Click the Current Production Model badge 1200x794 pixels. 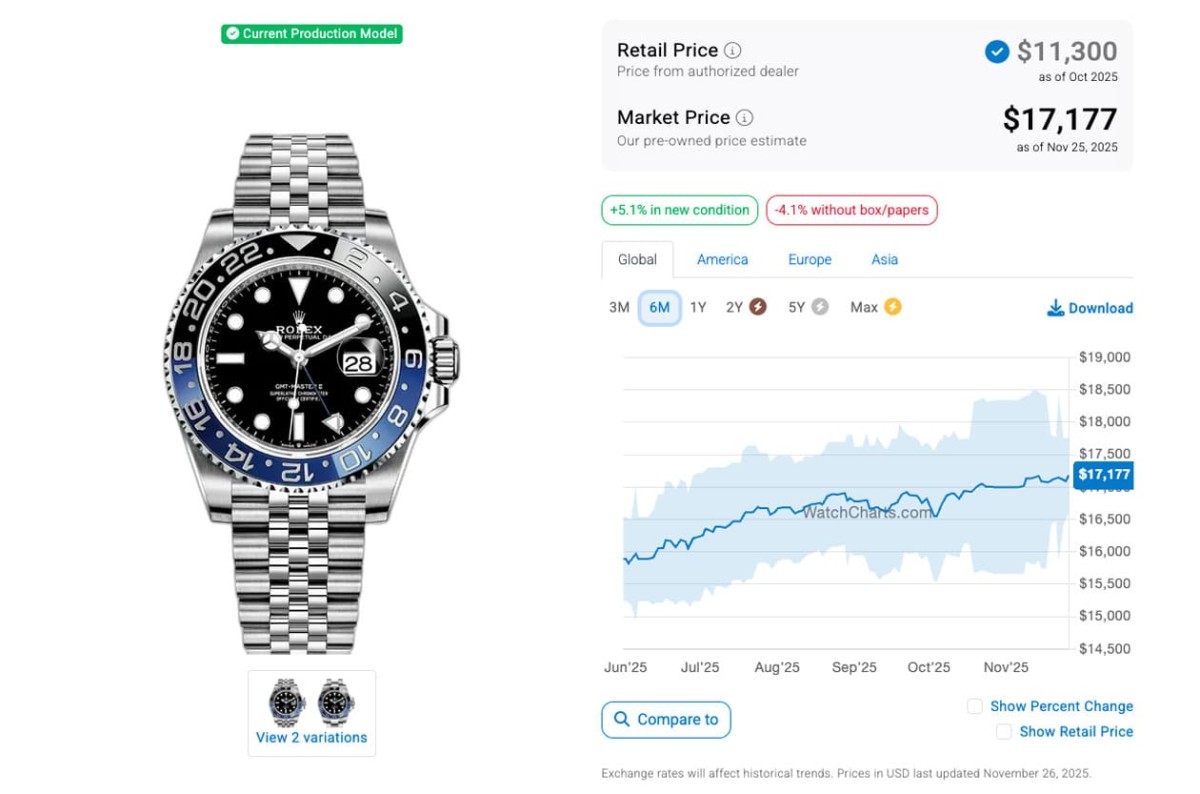click(x=312, y=34)
